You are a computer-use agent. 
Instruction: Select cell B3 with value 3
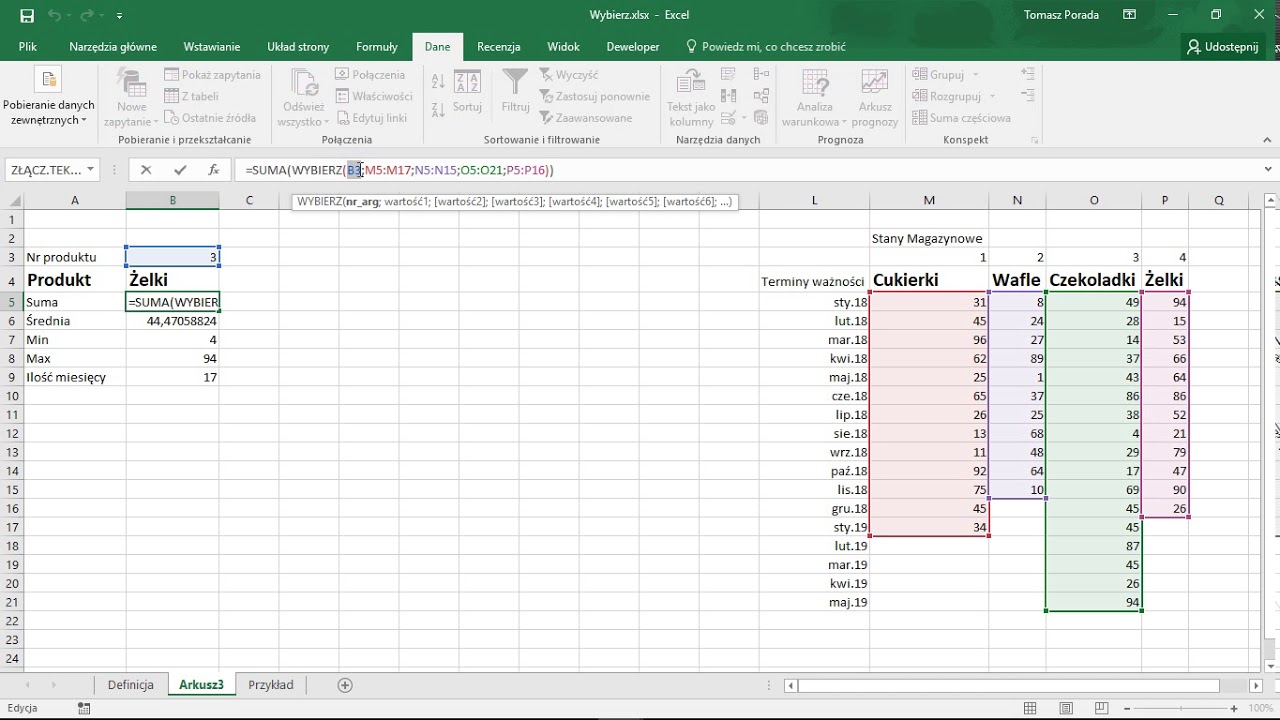click(x=172, y=257)
